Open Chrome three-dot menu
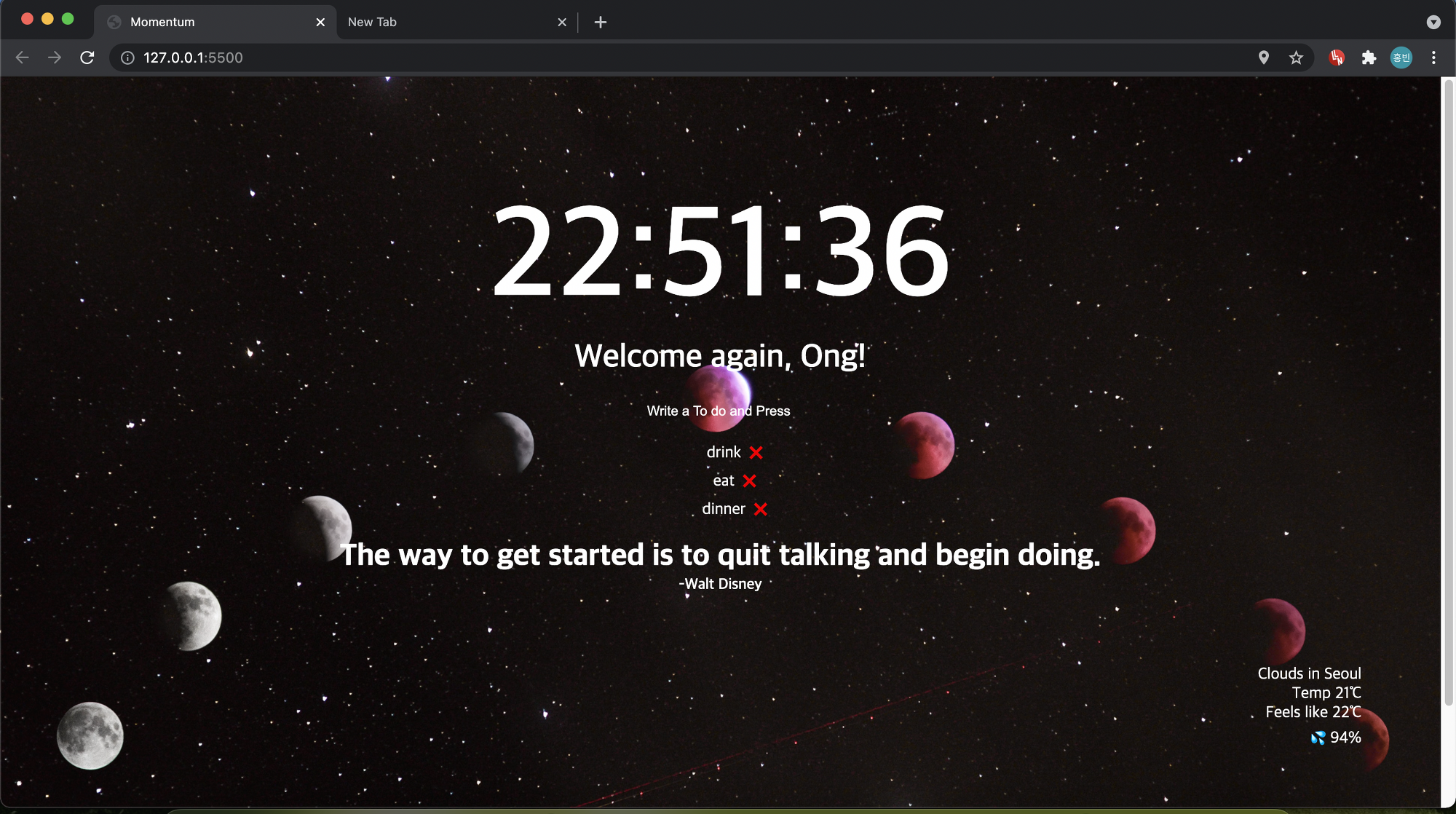The width and height of the screenshot is (1456, 814). coord(1433,58)
